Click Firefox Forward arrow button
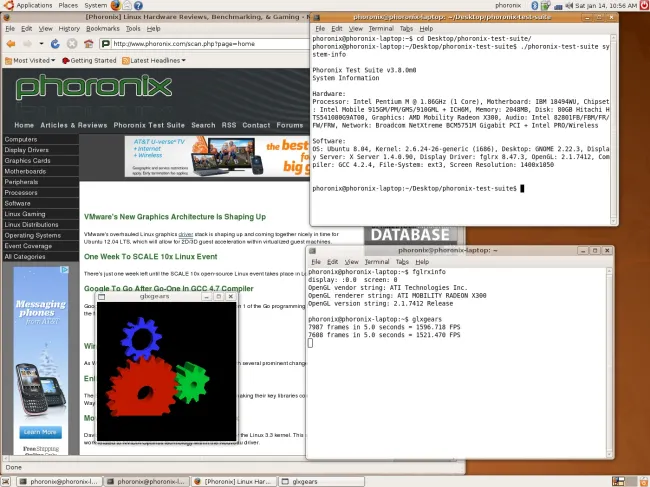This screenshot has height=487, width=650. [x=27, y=44]
